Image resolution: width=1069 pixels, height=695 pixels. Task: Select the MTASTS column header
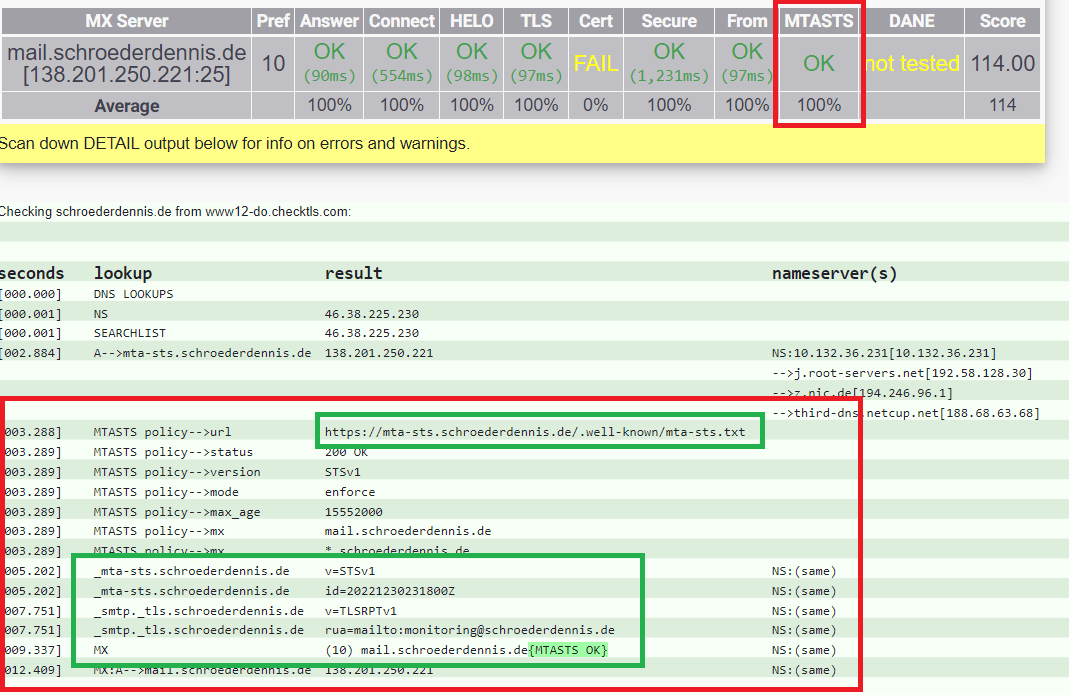[818, 20]
